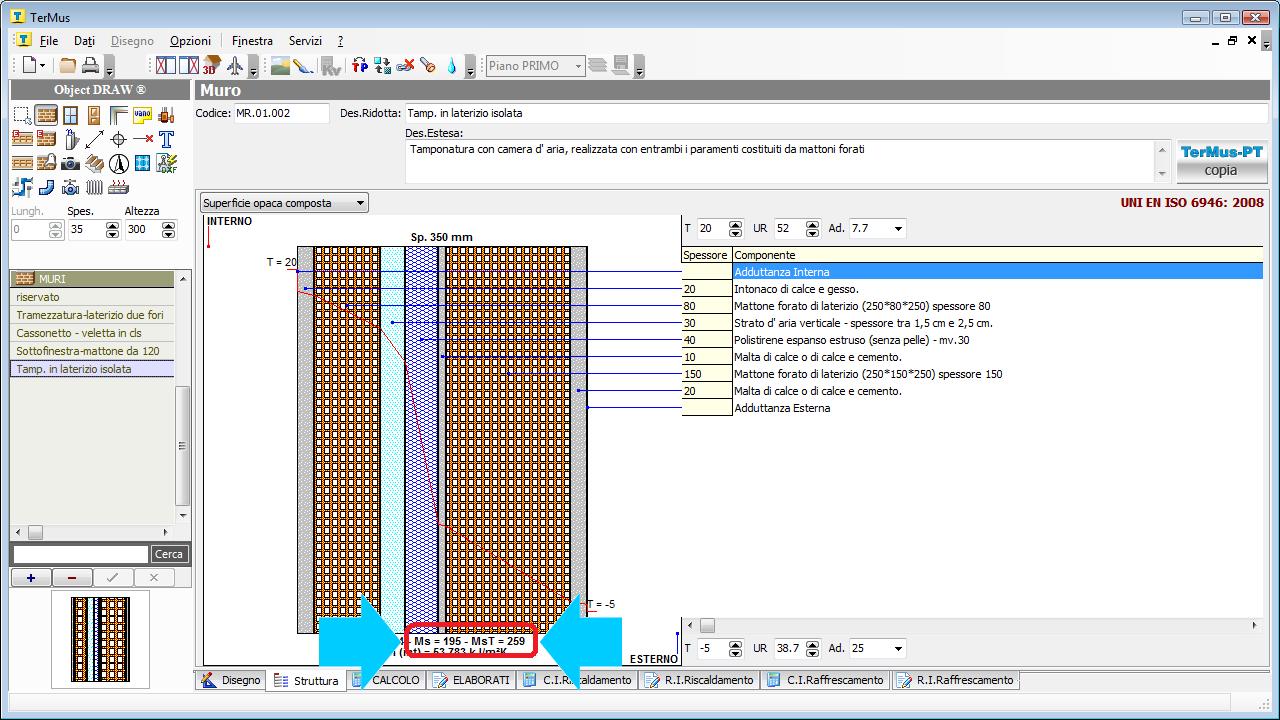The height and width of the screenshot is (720, 1280).
Task: Expand the external Ad. 25 dropdown
Action: pyautogui.click(x=897, y=648)
